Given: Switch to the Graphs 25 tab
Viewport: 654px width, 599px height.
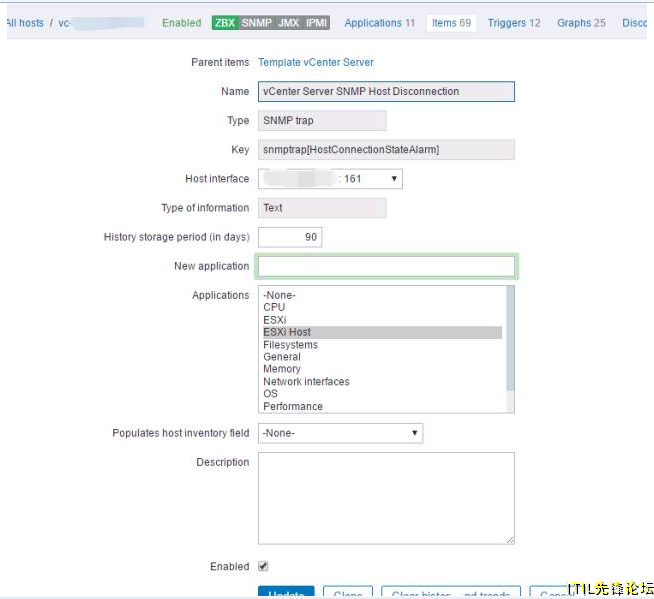Looking at the screenshot, I should coord(581,23).
